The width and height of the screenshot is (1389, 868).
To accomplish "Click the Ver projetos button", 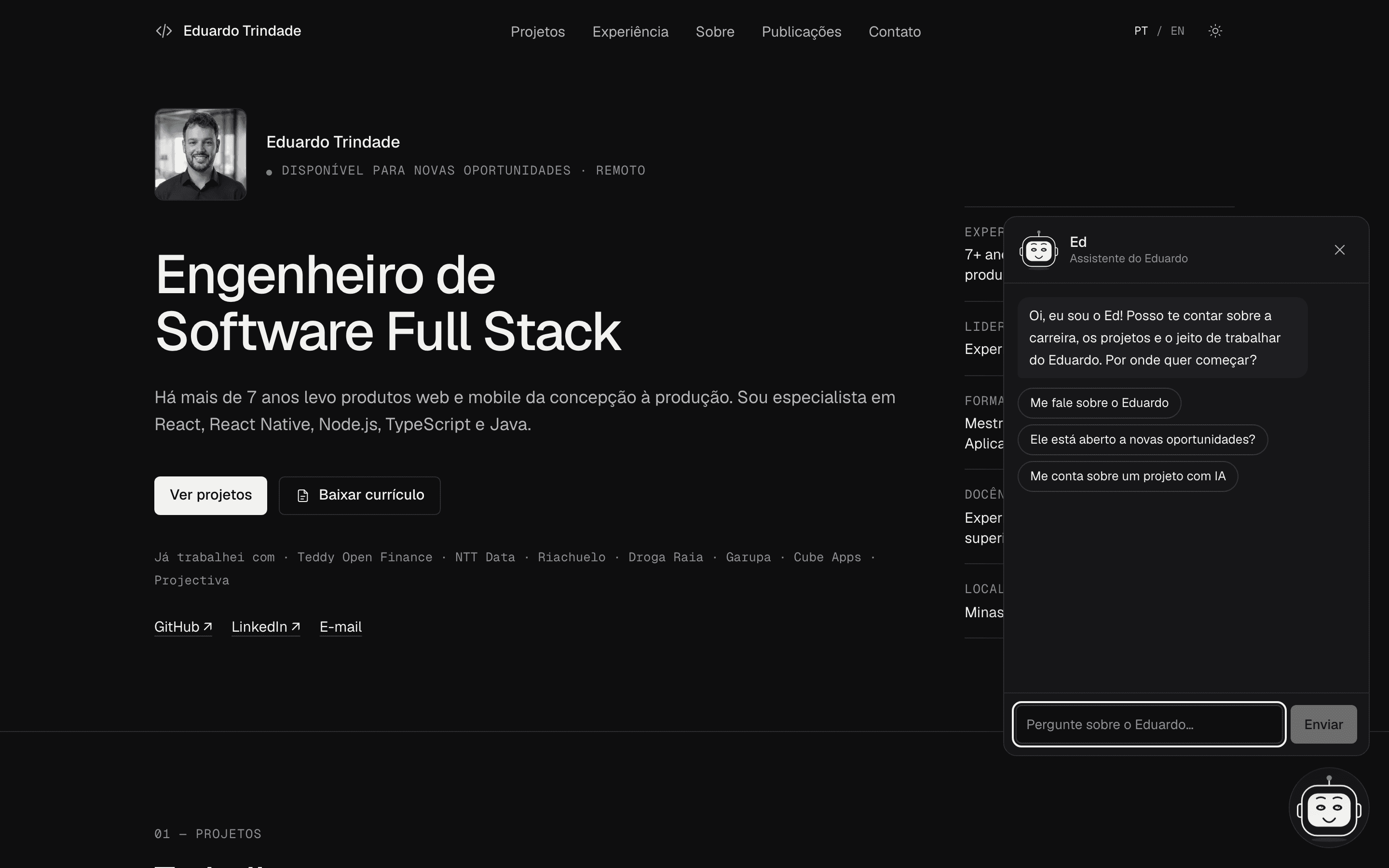I will click(211, 495).
